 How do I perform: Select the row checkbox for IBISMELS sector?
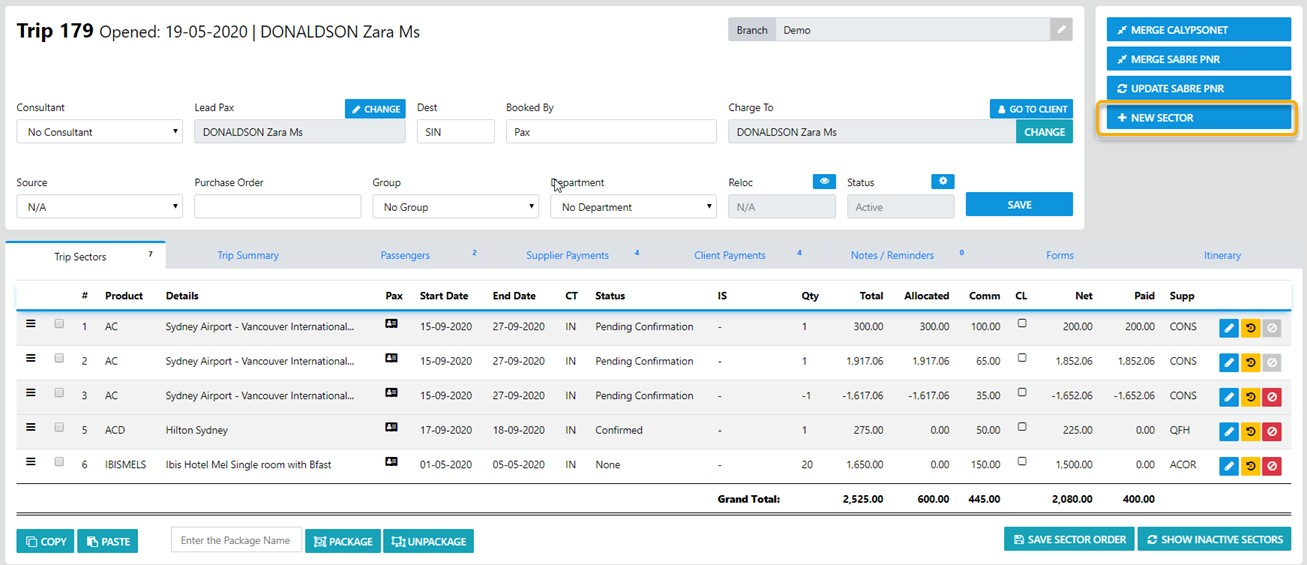click(59, 462)
